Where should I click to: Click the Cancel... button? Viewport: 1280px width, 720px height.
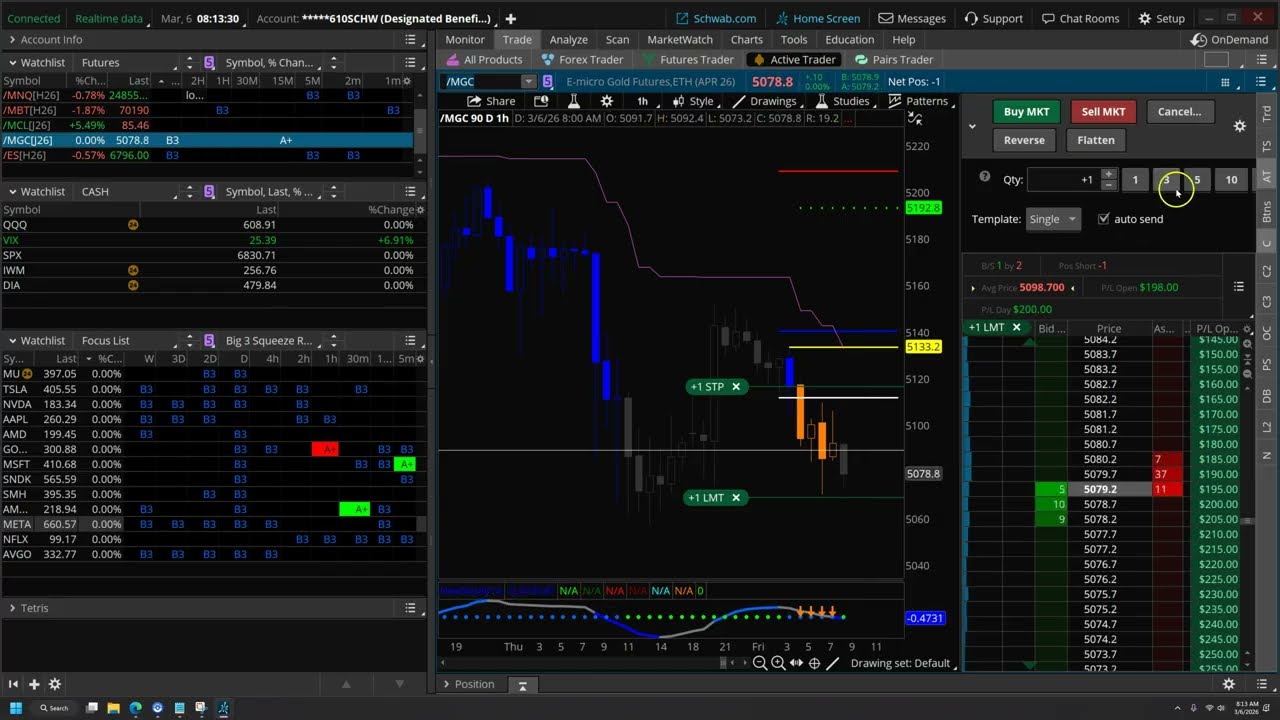click(1179, 112)
